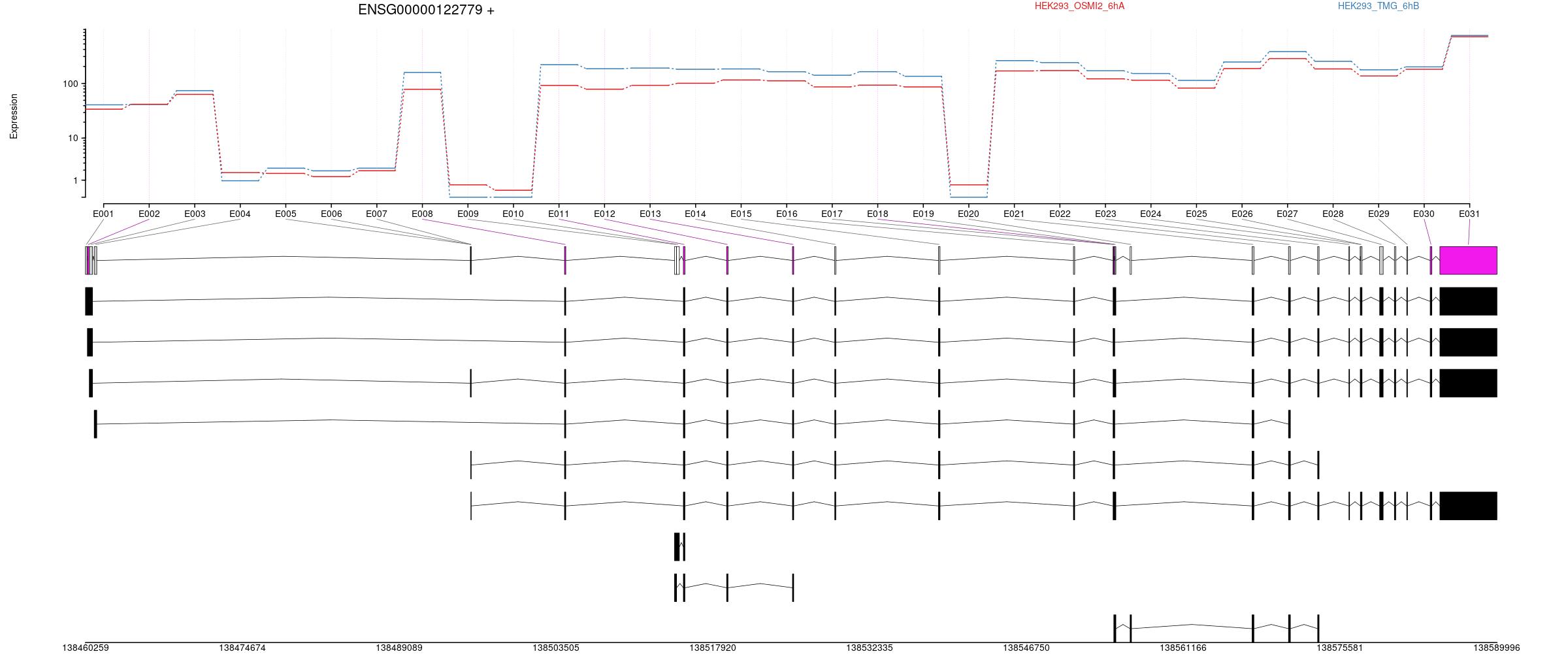Click genomic coordinate 138575581

pyautogui.click(x=1340, y=648)
